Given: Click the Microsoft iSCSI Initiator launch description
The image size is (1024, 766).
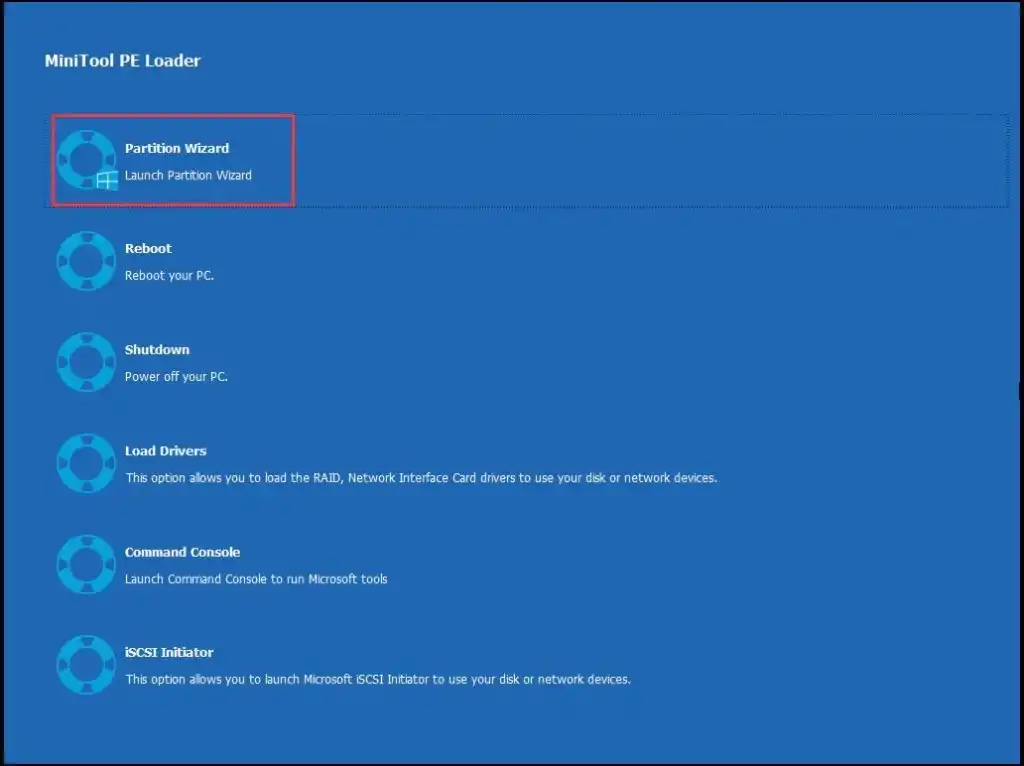Looking at the screenshot, I should pos(378,680).
